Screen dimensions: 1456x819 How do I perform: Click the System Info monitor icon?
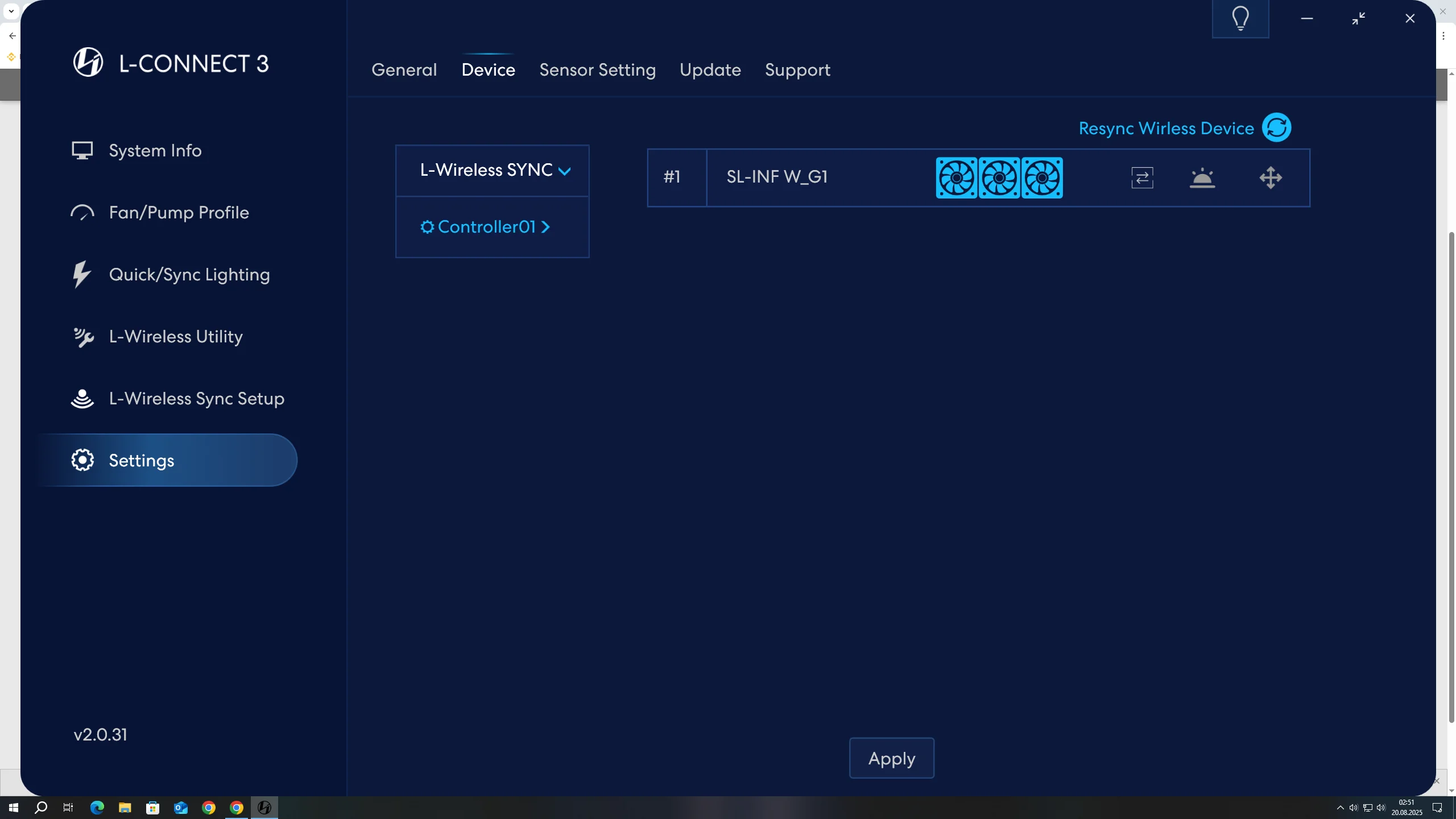(82, 150)
